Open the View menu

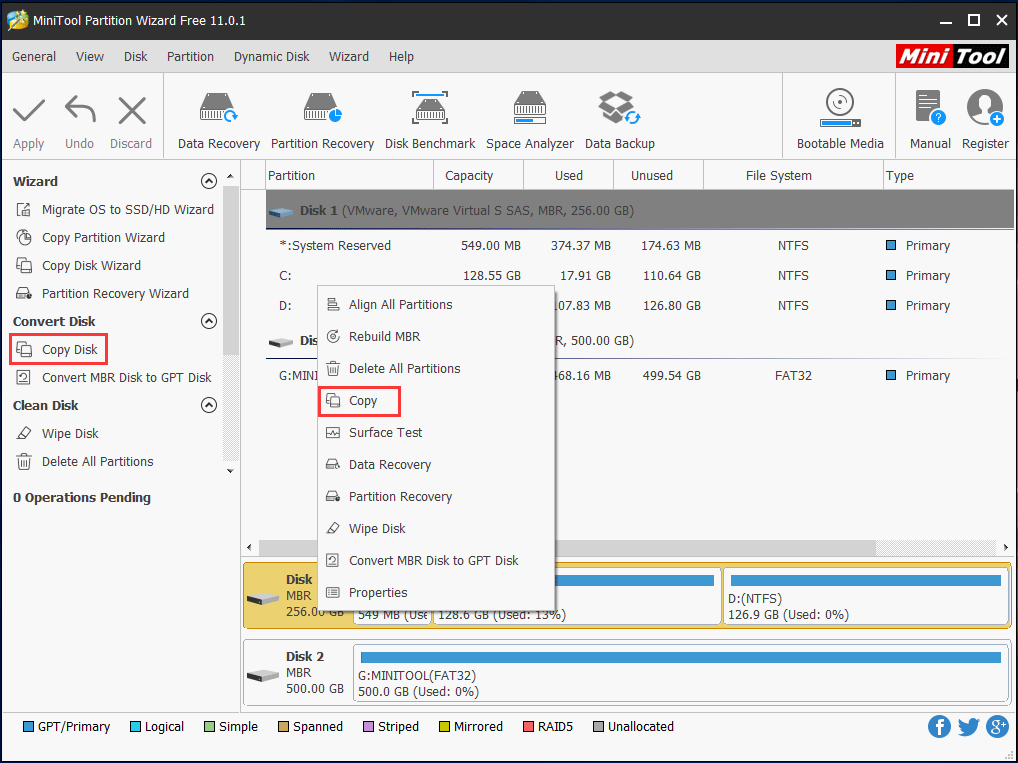pyautogui.click(x=90, y=56)
